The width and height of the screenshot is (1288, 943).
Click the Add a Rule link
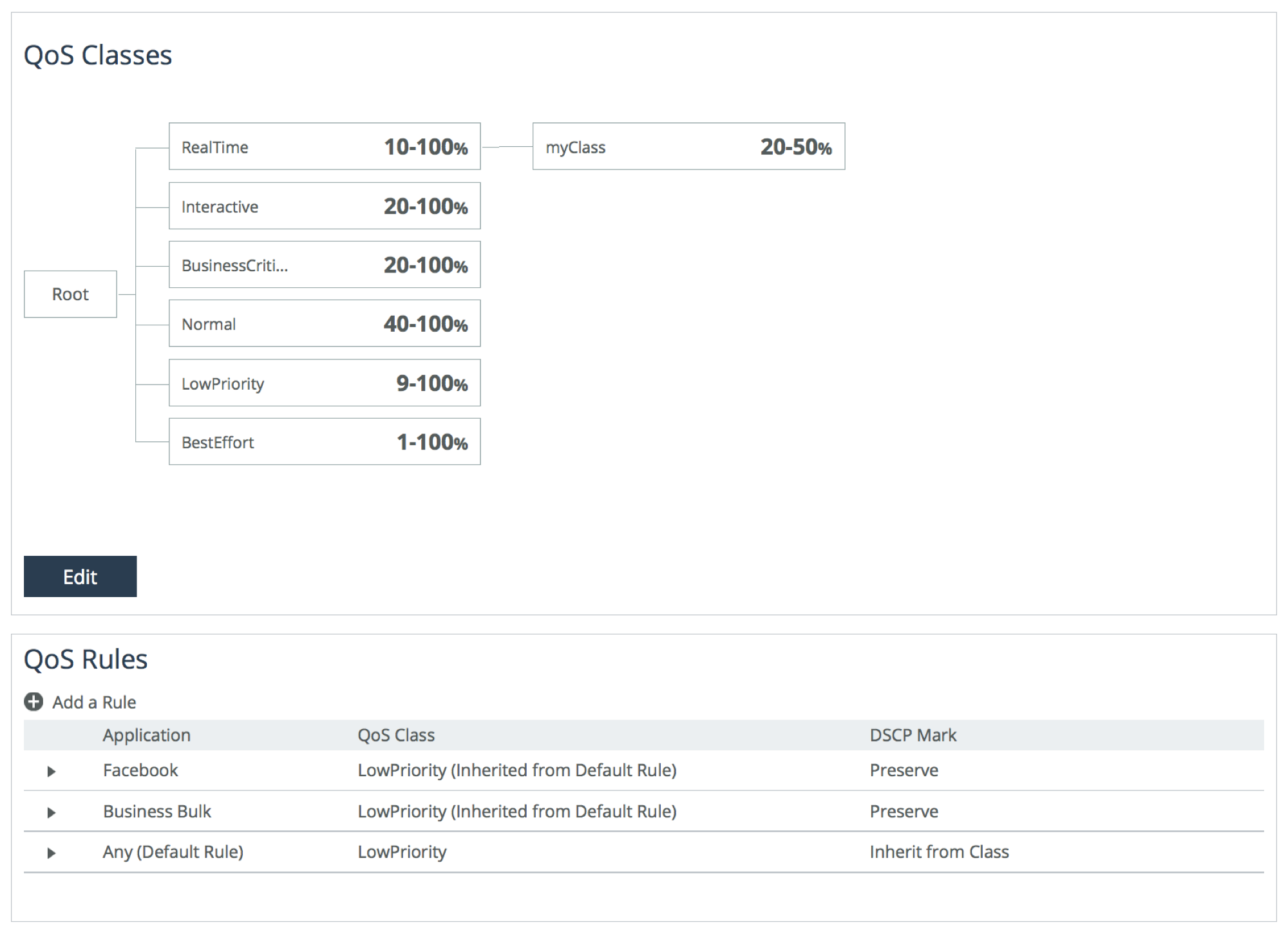coord(94,702)
